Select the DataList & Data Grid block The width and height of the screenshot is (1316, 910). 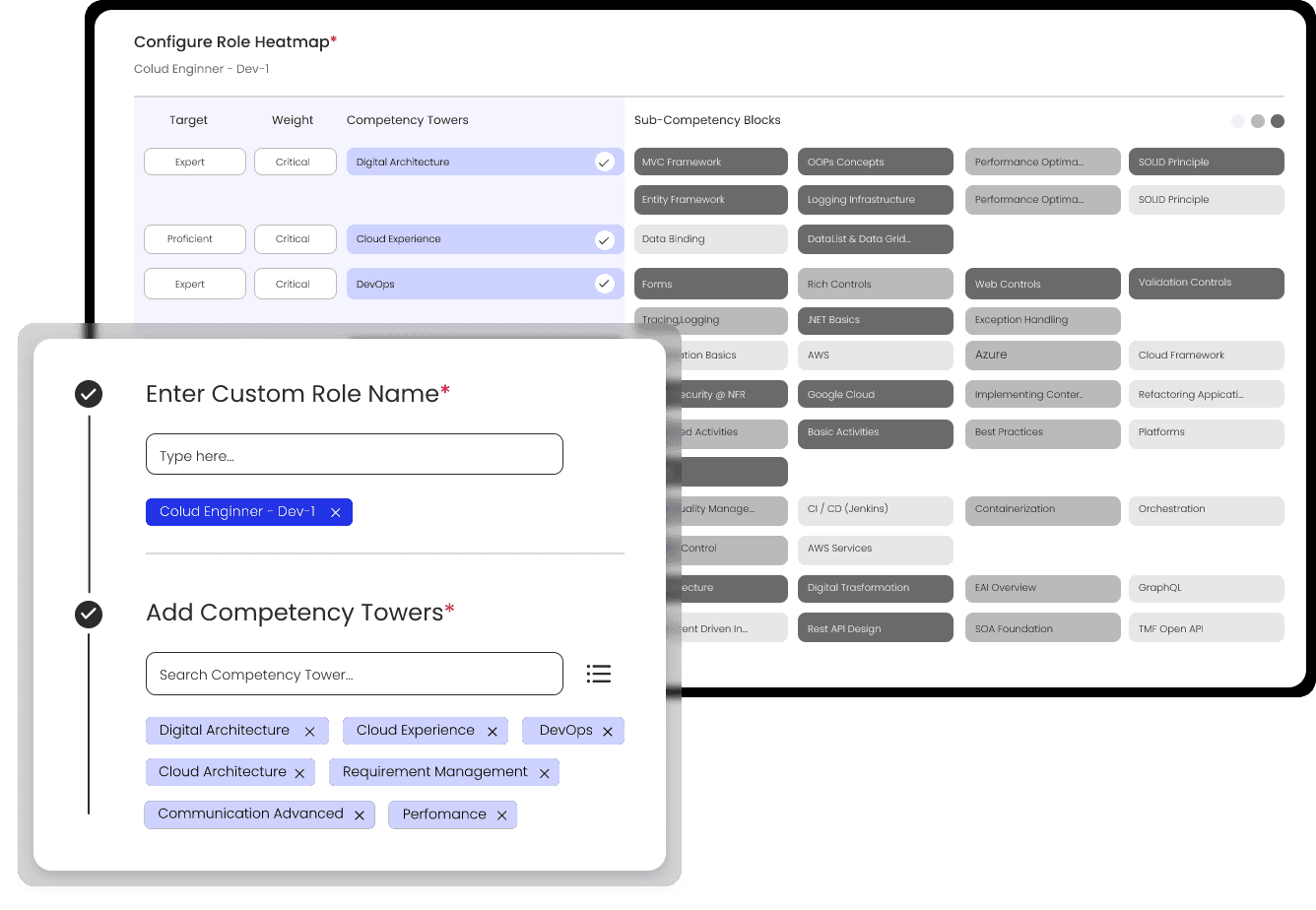click(x=876, y=239)
